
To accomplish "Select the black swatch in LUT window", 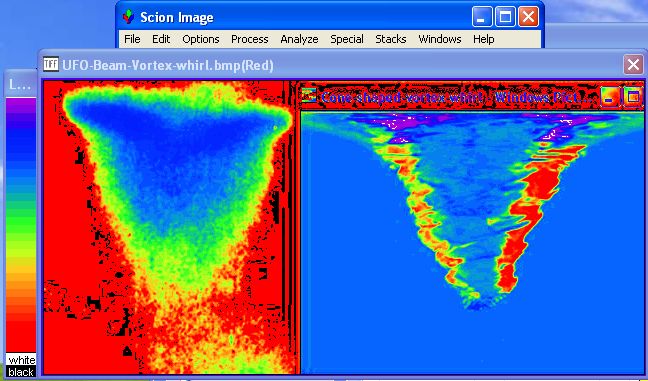I will click(x=21, y=371).
